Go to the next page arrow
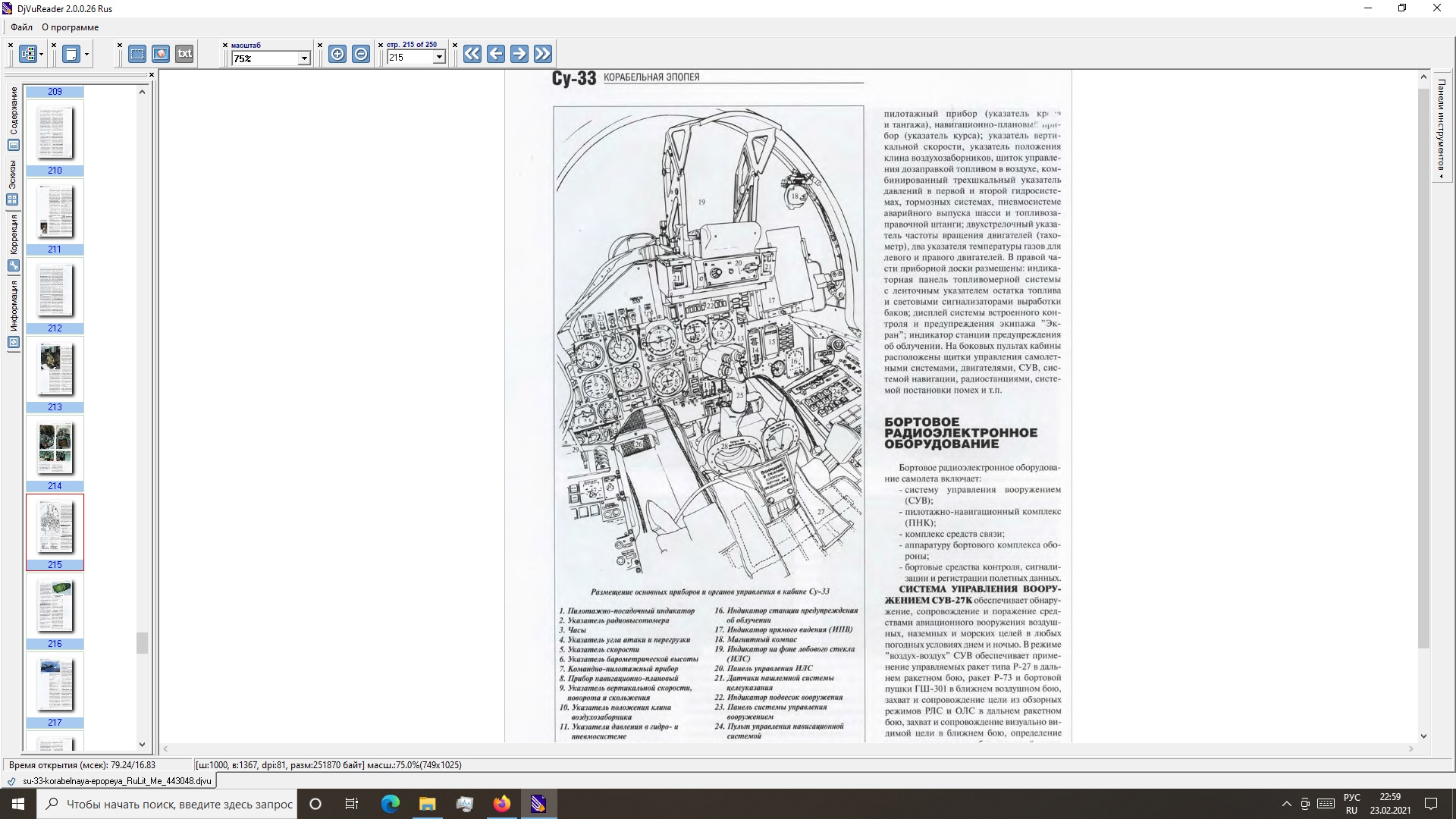Image resolution: width=1456 pixels, height=819 pixels. (519, 54)
